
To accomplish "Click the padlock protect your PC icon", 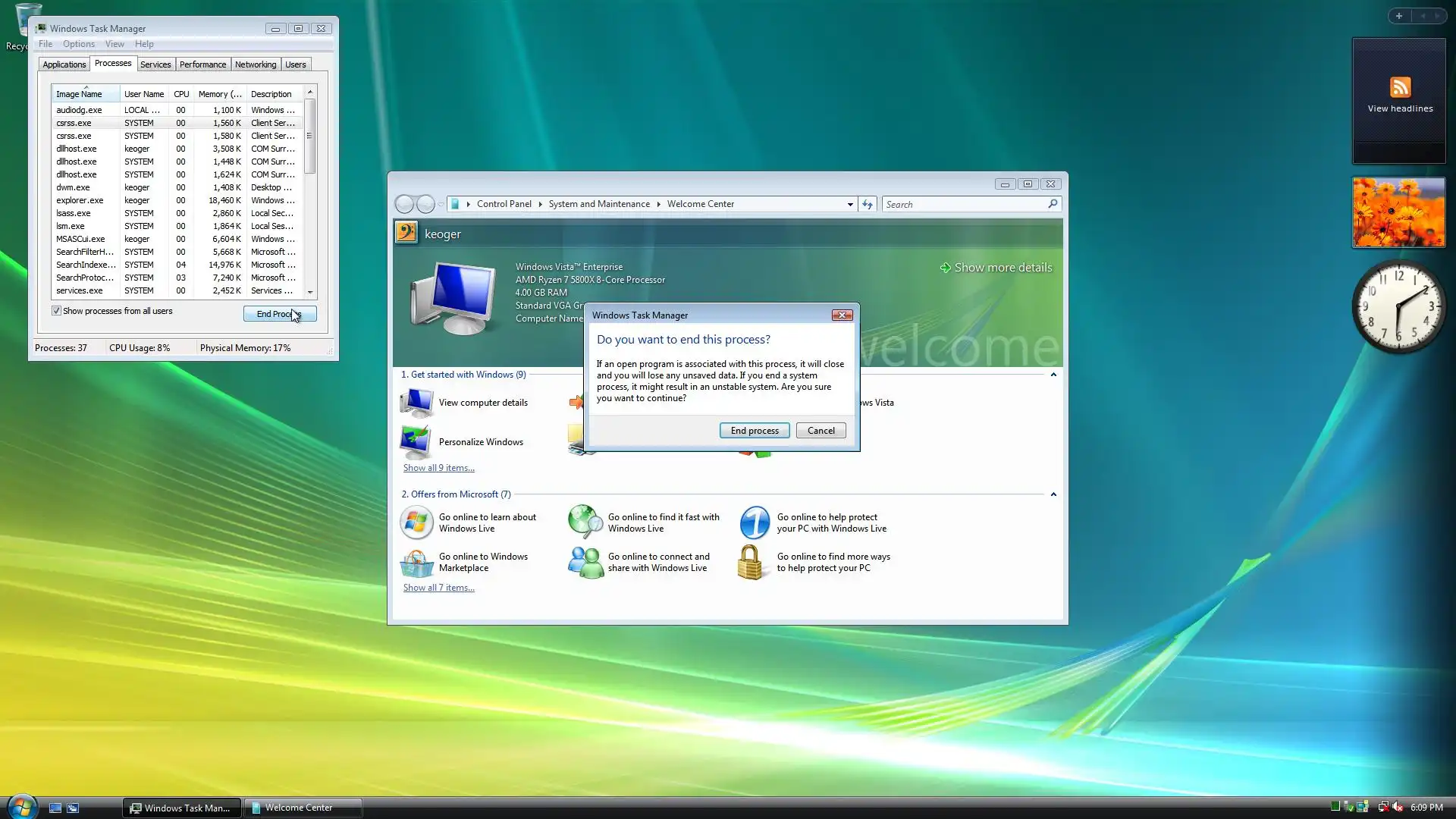I will pyautogui.click(x=751, y=563).
